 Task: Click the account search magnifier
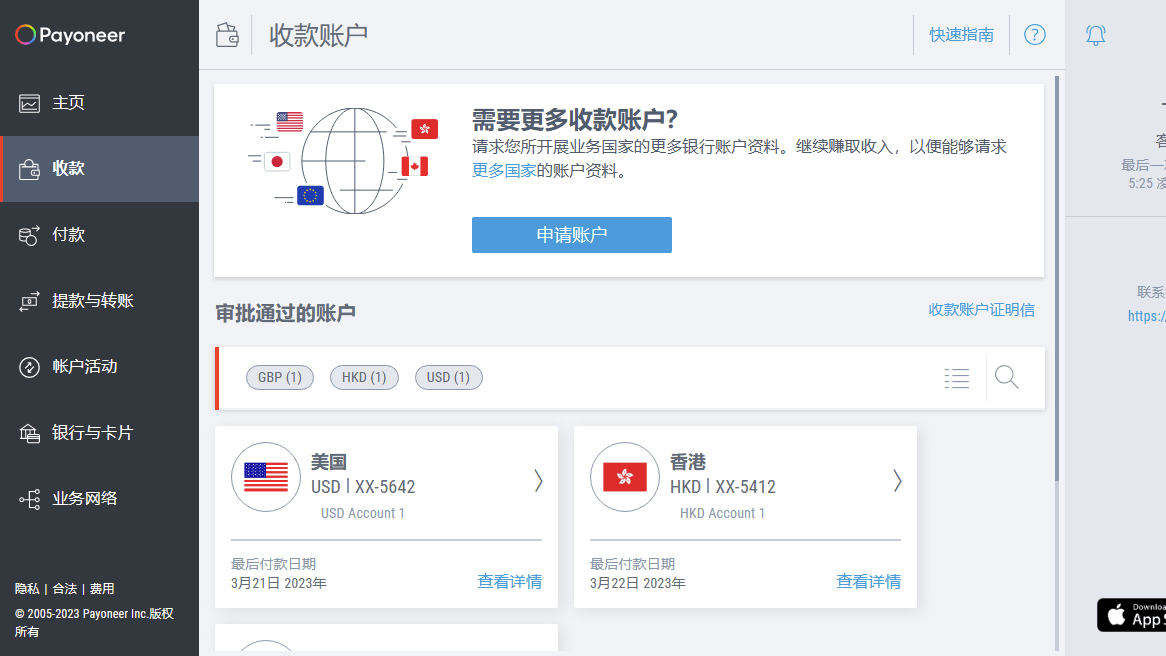click(1007, 377)
